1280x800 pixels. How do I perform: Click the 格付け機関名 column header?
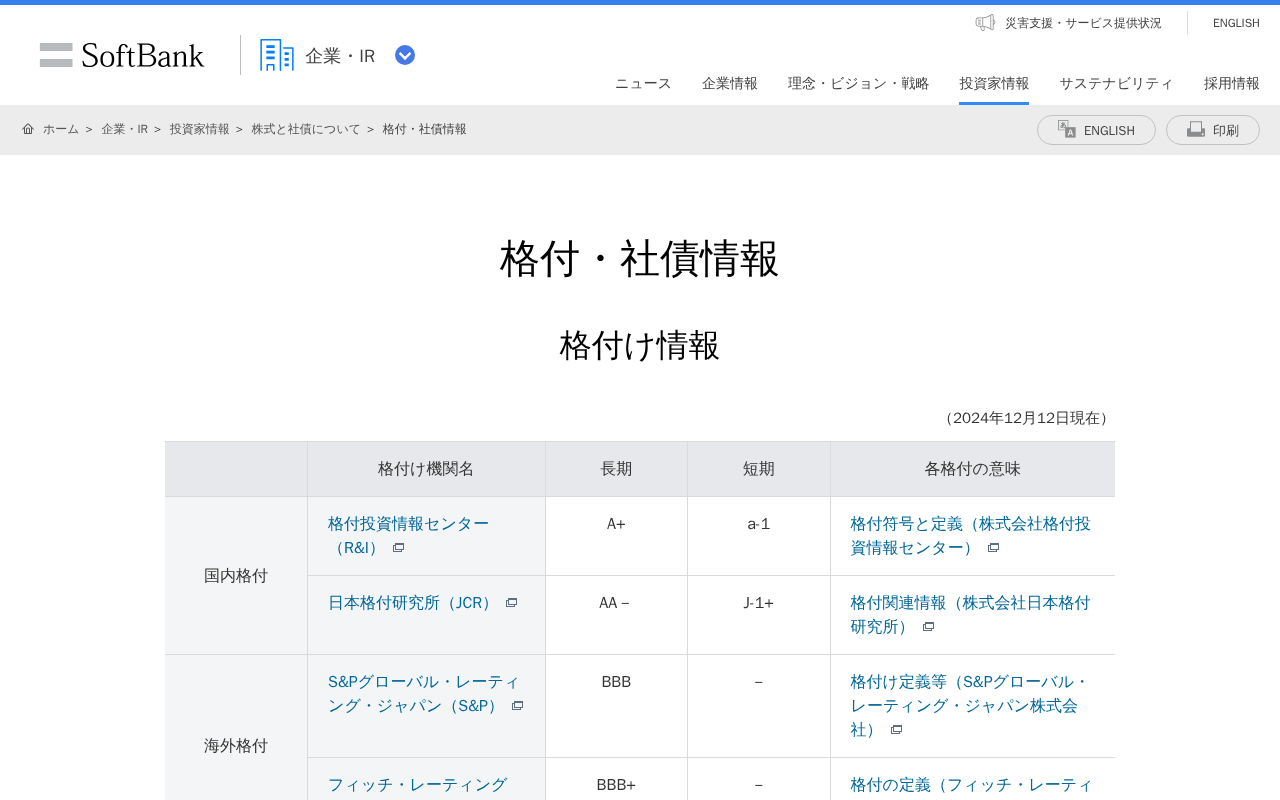(426, 468)
